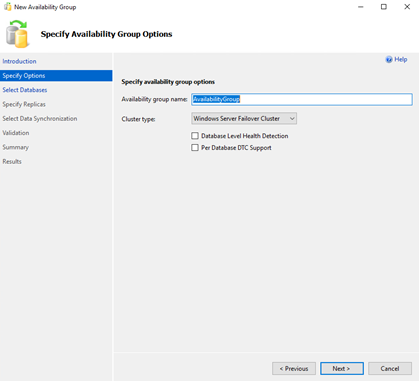The width and height of the screenshot is (419, 381).
Task: Click the Previous button
Action: point(294,368)
